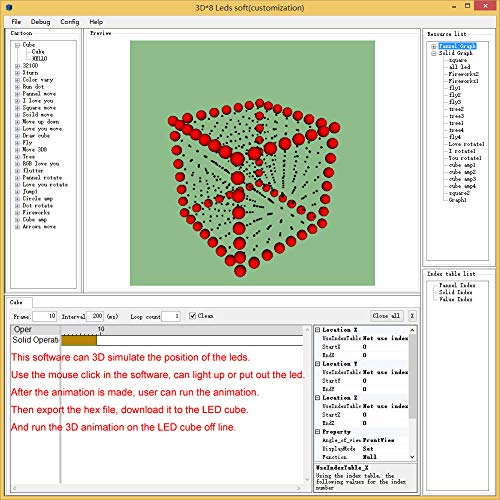Image resolution: width=500 pixels, height=500 pixels.
Task: Expand the I love you cartoon node
Action: click(17, 101)
